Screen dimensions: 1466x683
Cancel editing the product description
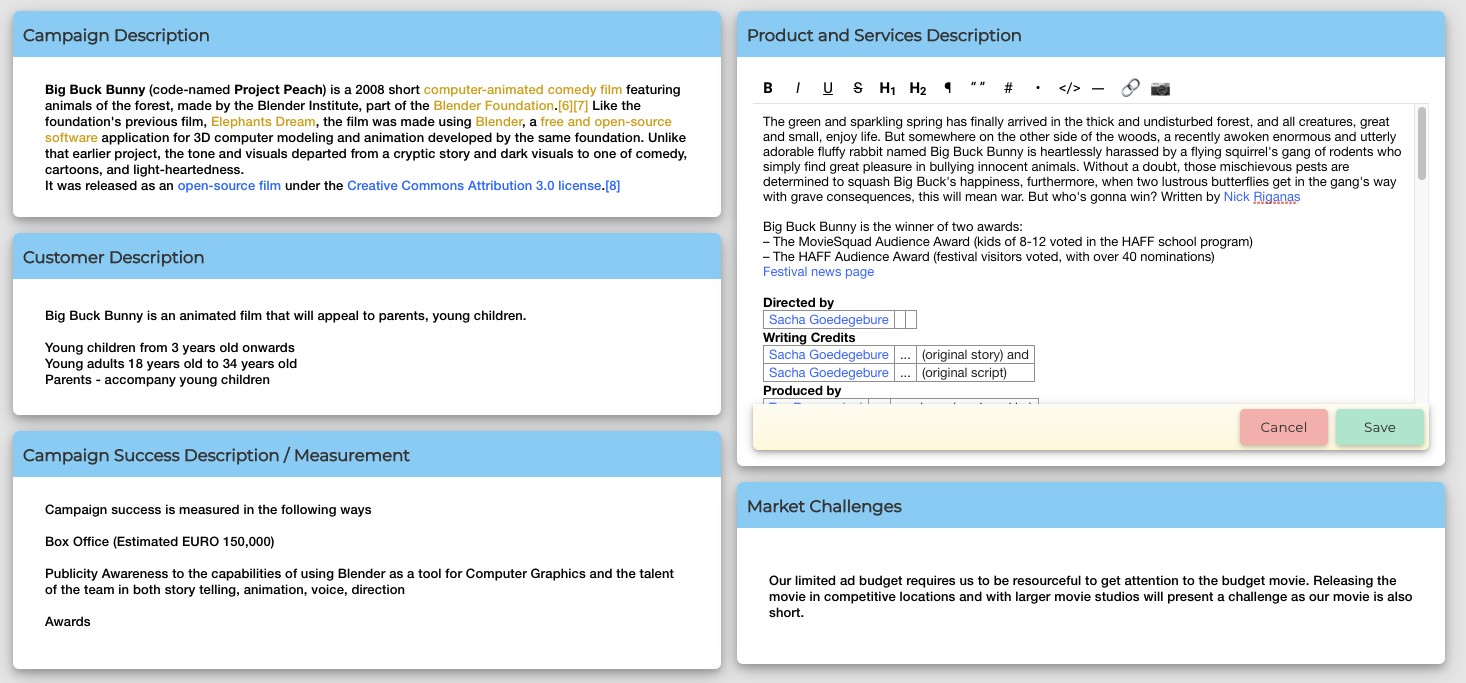pyautogui.click(x=1284, y=427)
